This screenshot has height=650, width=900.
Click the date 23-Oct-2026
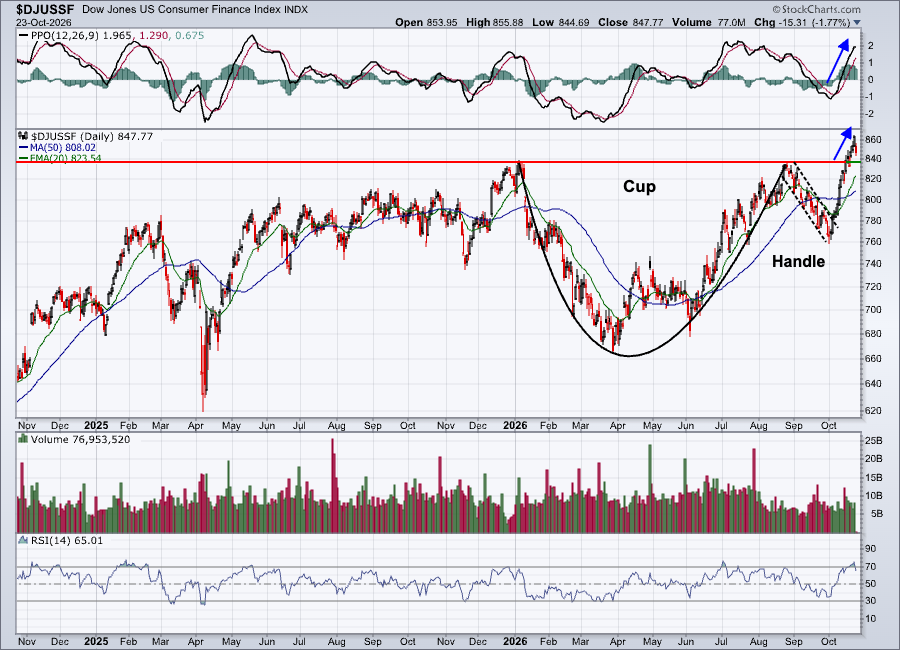point(44,22)
